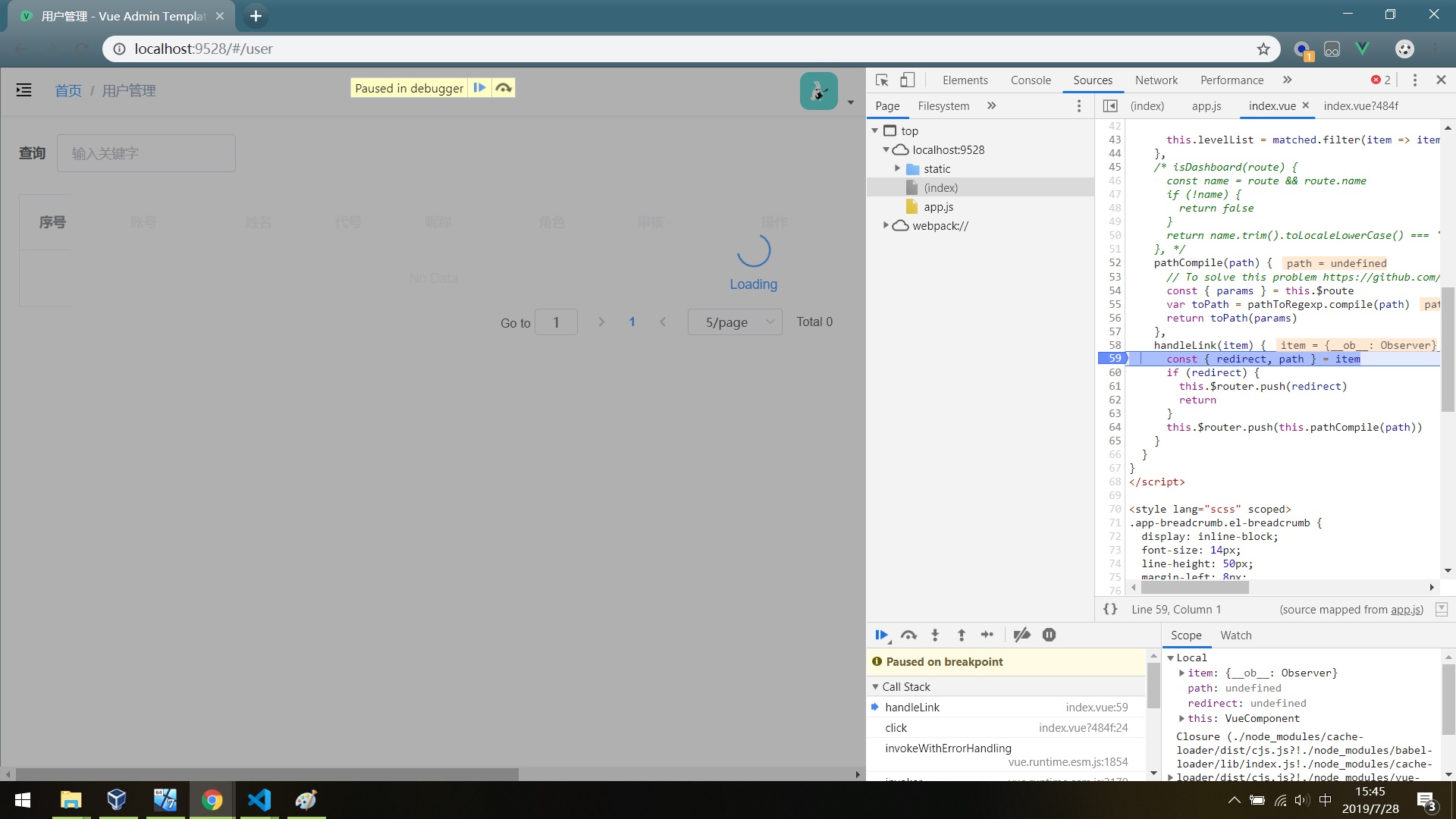Image resolution: width=1456 pixels, height=819 pixels.
Task: Click the pagination arrow before page 1
Action: coord(601,322)
